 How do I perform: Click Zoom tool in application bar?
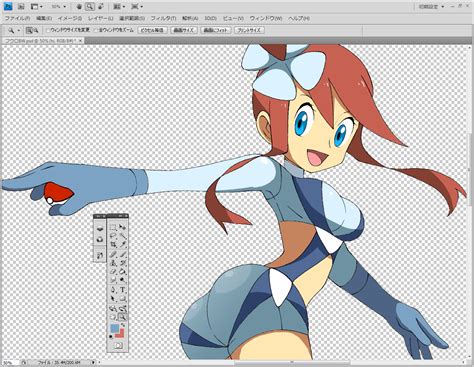click(x=89, y=6)
